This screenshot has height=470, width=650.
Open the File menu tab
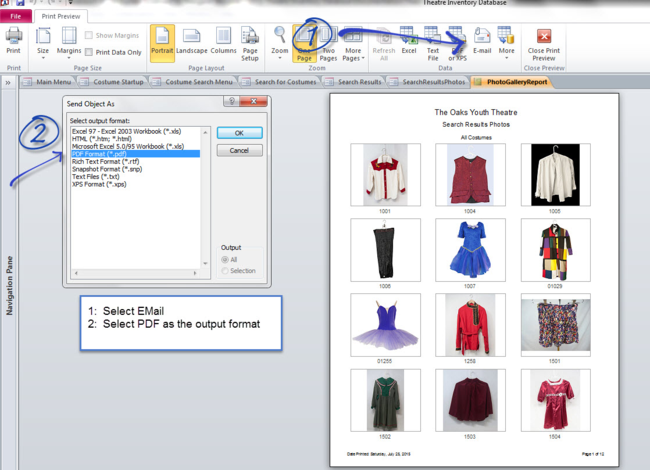pyautogui.click(x=16, y=17)
